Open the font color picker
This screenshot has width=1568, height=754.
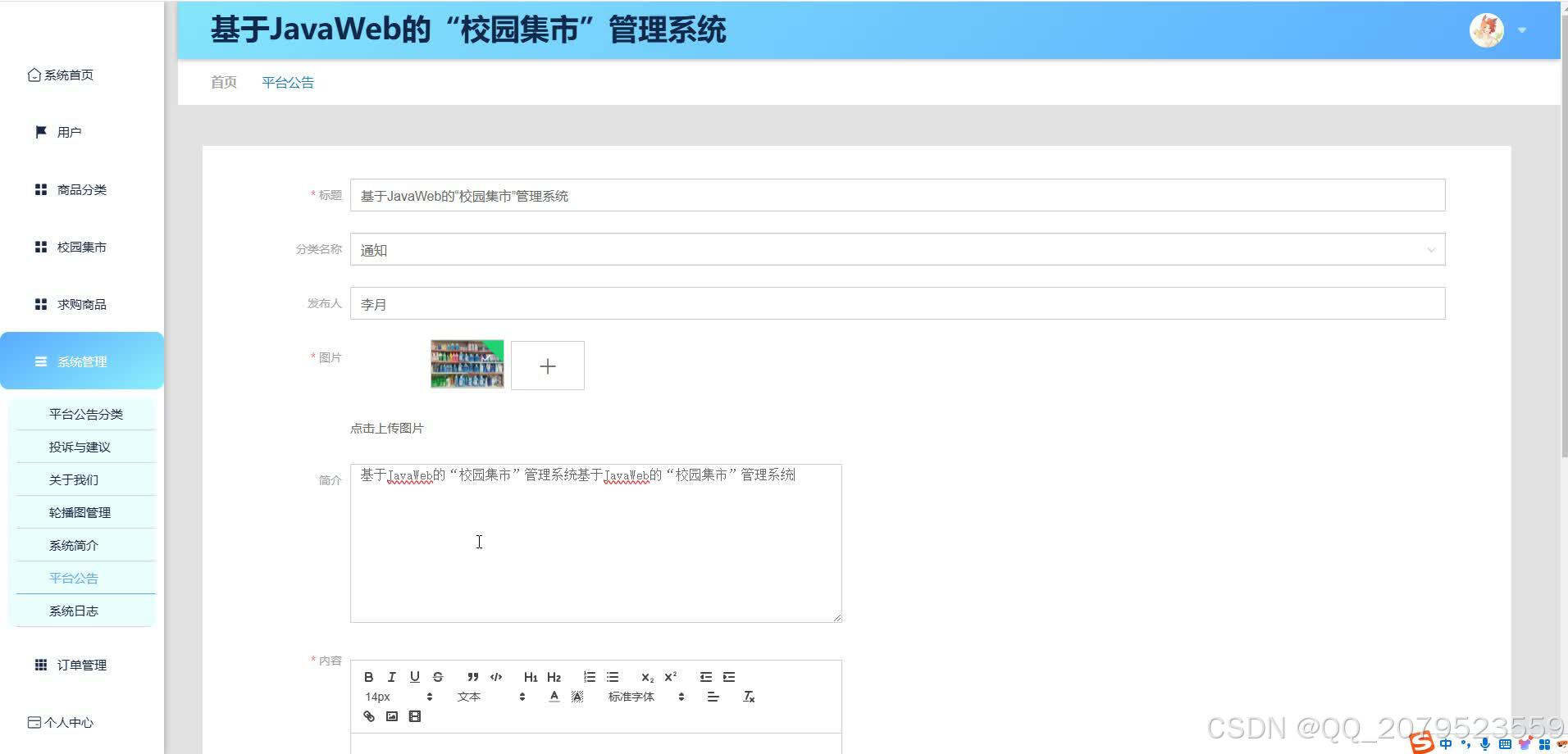click(x=554, y=696)
